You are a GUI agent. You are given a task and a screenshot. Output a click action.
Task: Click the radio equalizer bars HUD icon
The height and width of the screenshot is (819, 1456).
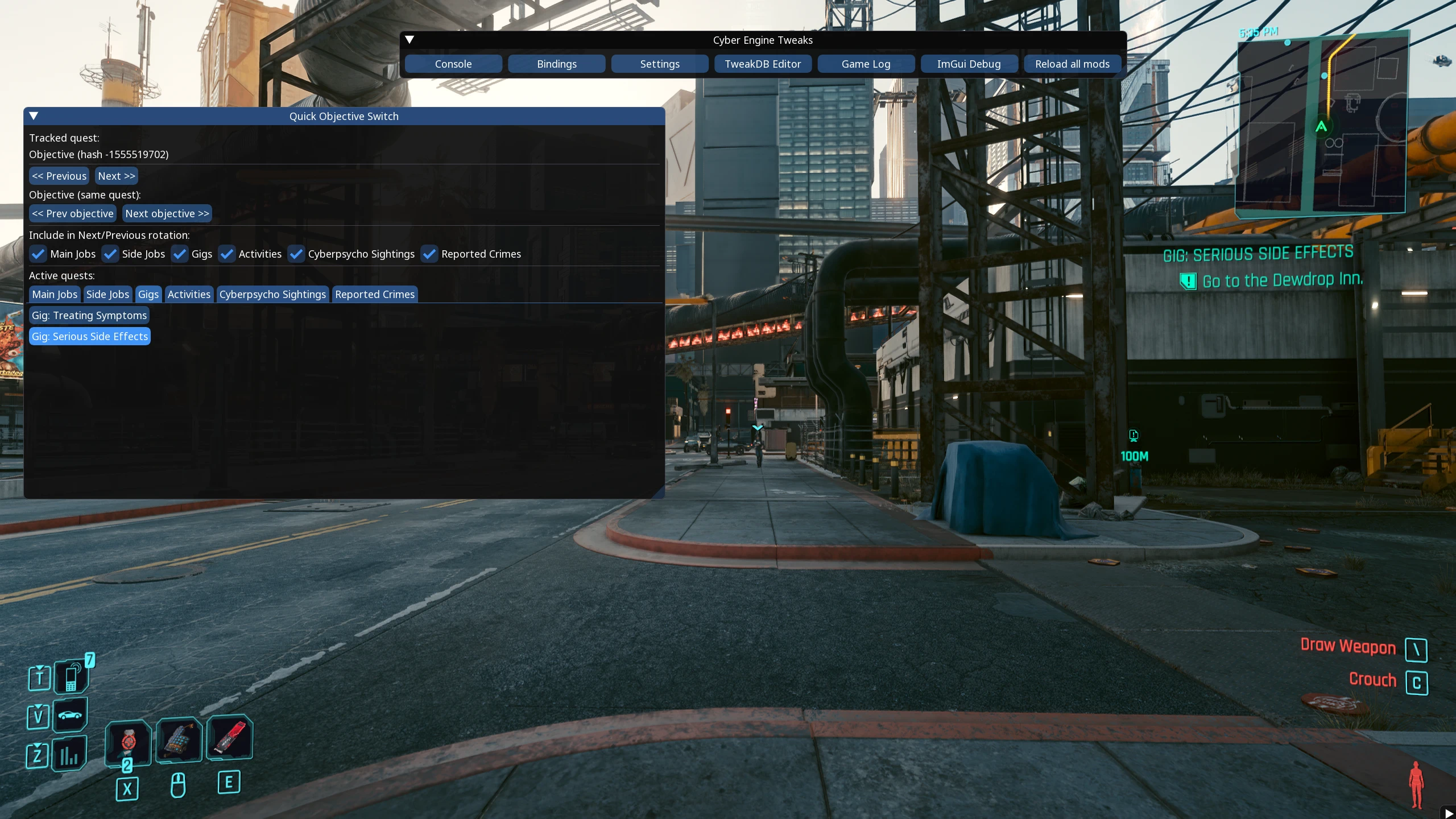coord(69,754)
